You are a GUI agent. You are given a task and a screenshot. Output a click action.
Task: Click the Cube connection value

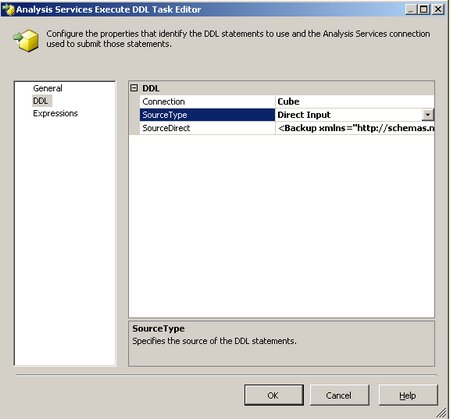289,102
